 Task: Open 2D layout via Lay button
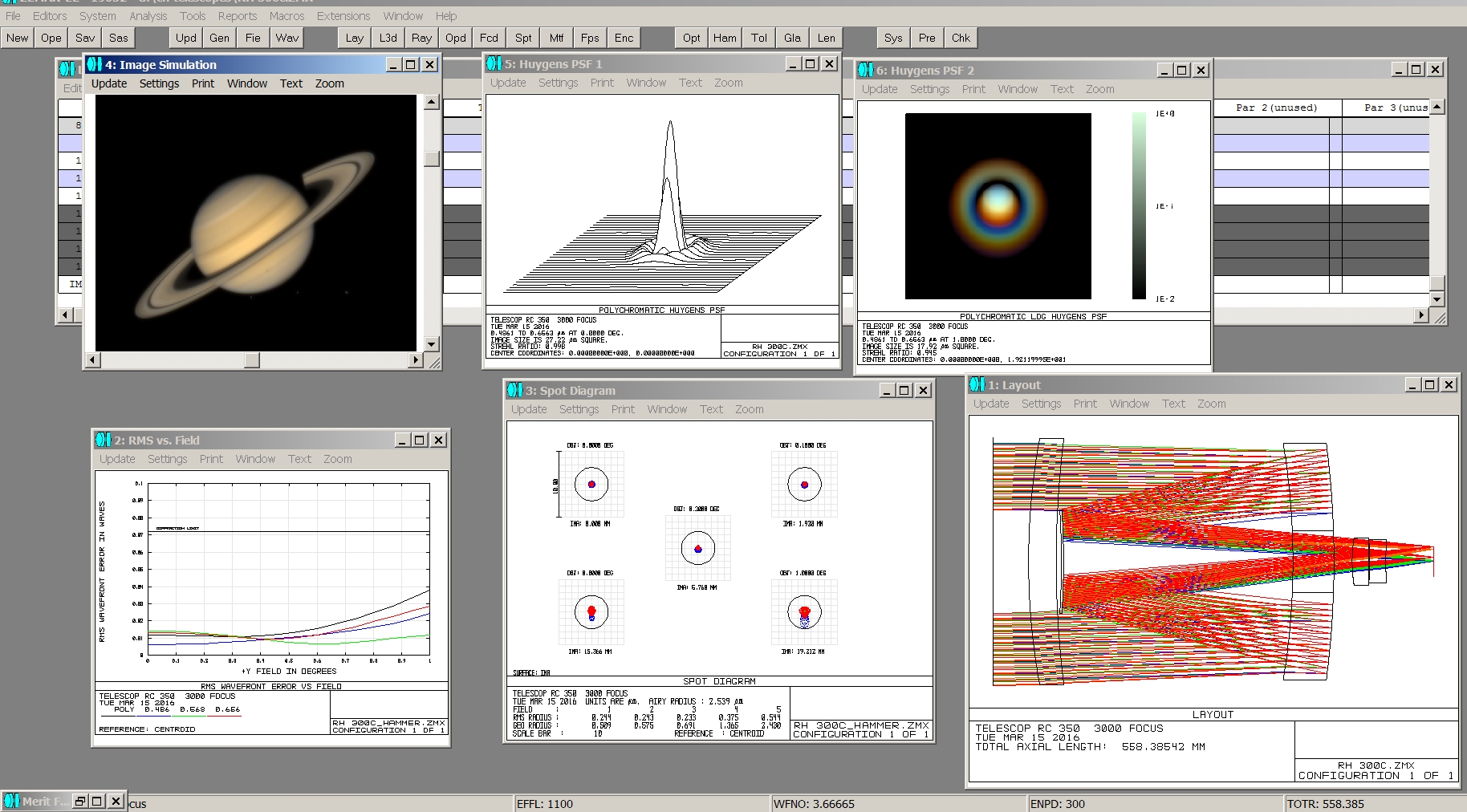pos(354,38)
